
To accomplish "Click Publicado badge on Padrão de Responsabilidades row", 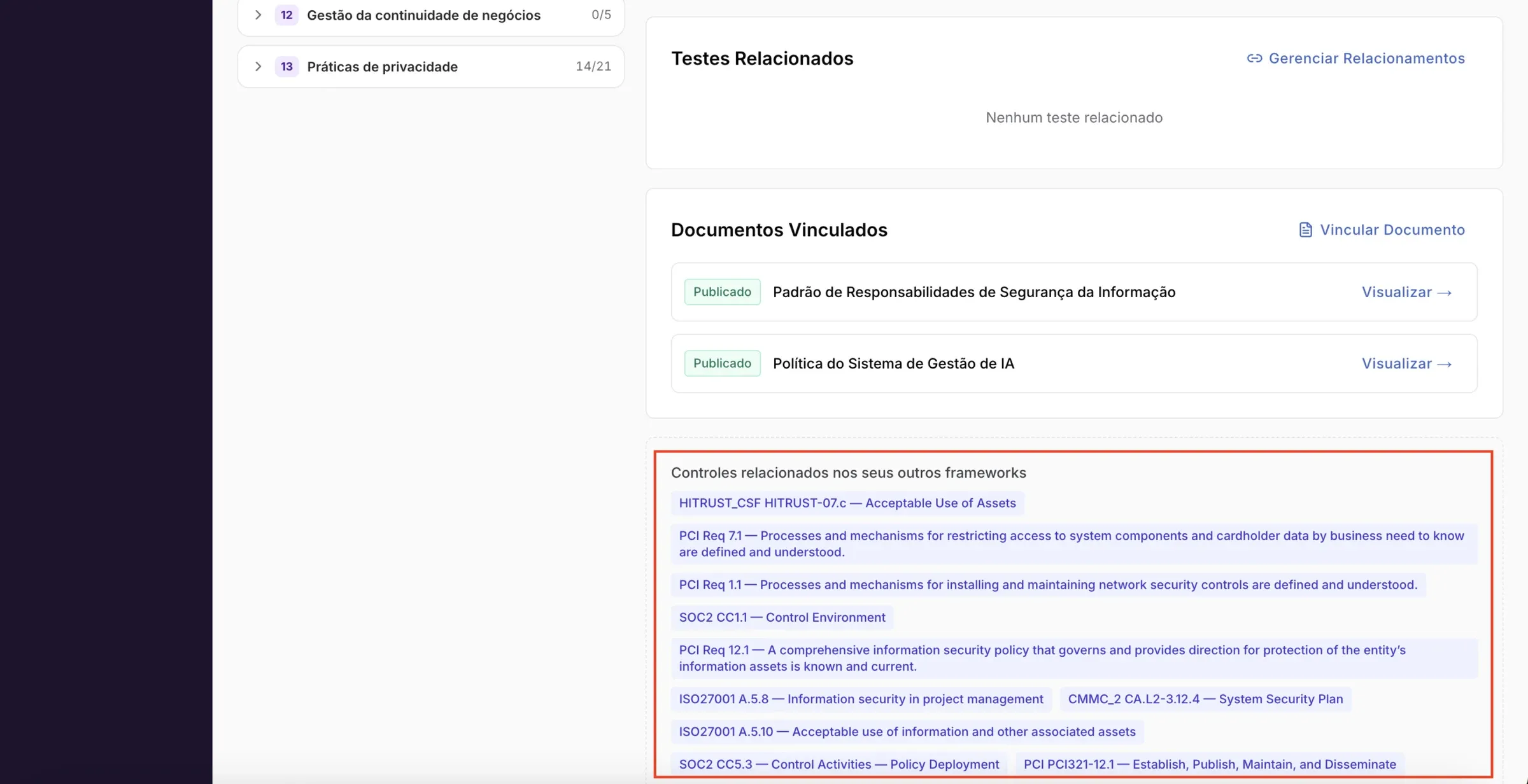I will [x=722, y=292].
